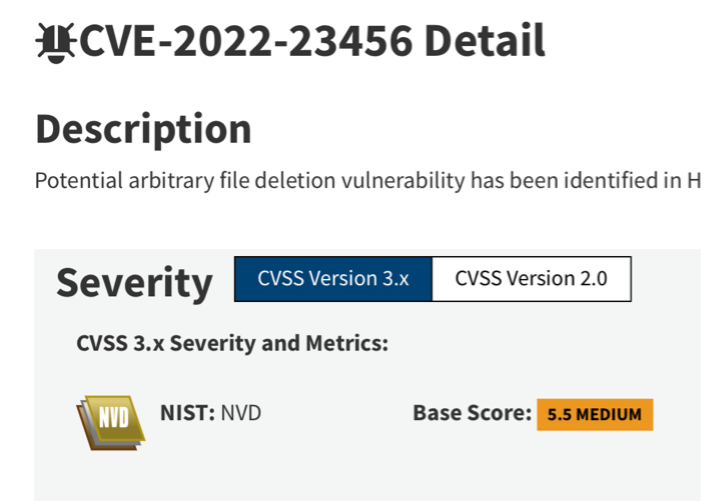The image size is (705, 504).
Task: Click the bold NIST: label
Action: pos(187,412)
